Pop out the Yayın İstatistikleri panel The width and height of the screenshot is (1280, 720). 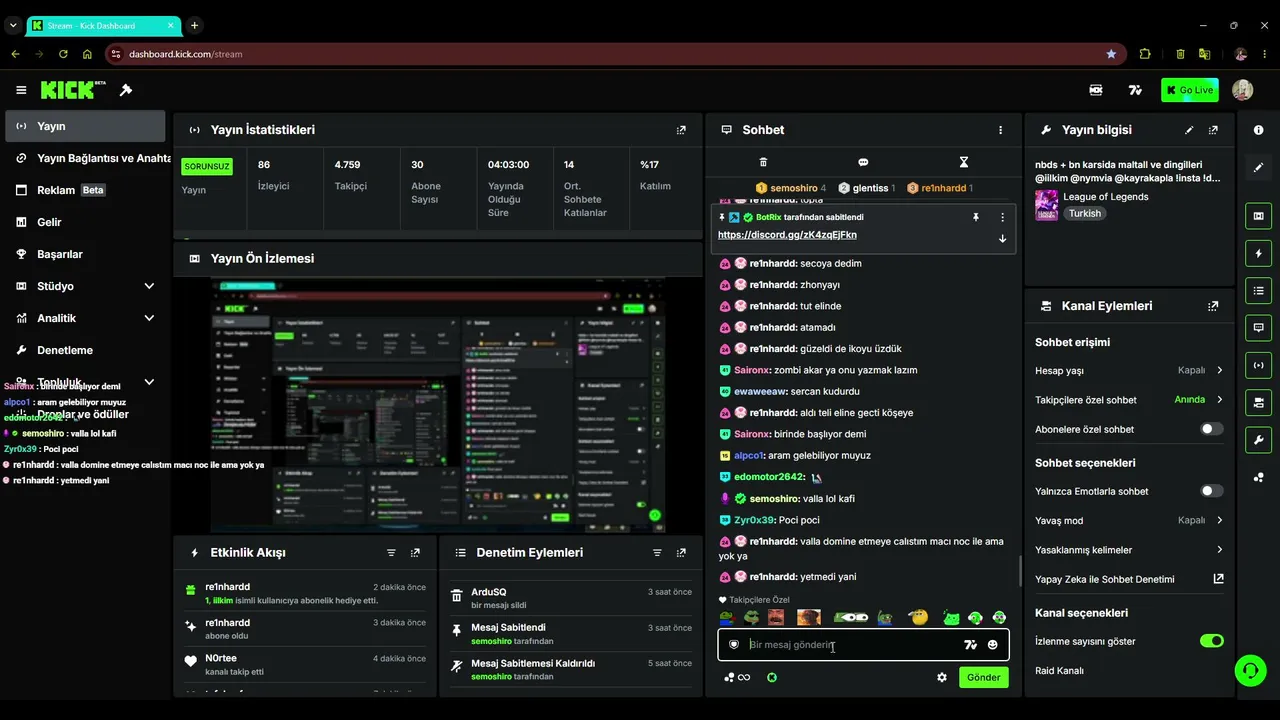(x=681, y=130)
